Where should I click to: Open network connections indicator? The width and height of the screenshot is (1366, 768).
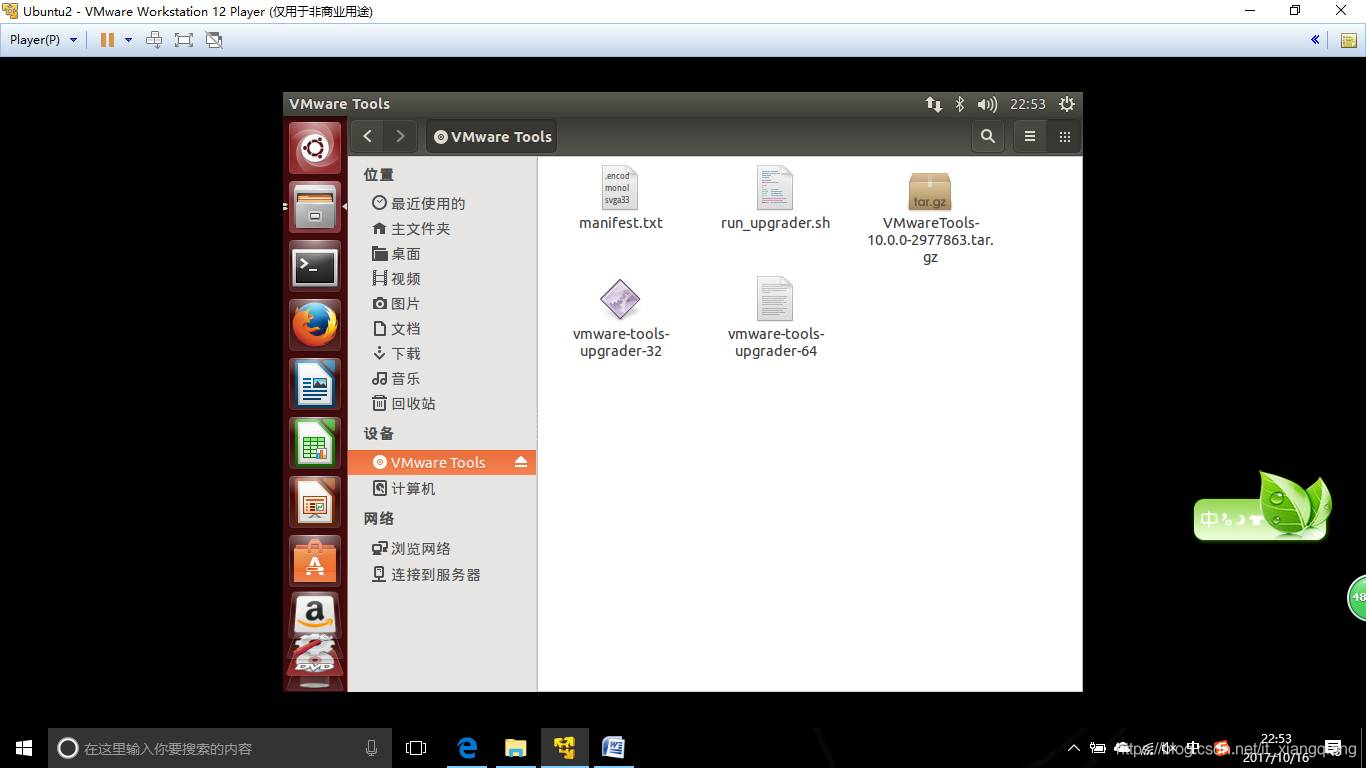[x=934, y=104]
